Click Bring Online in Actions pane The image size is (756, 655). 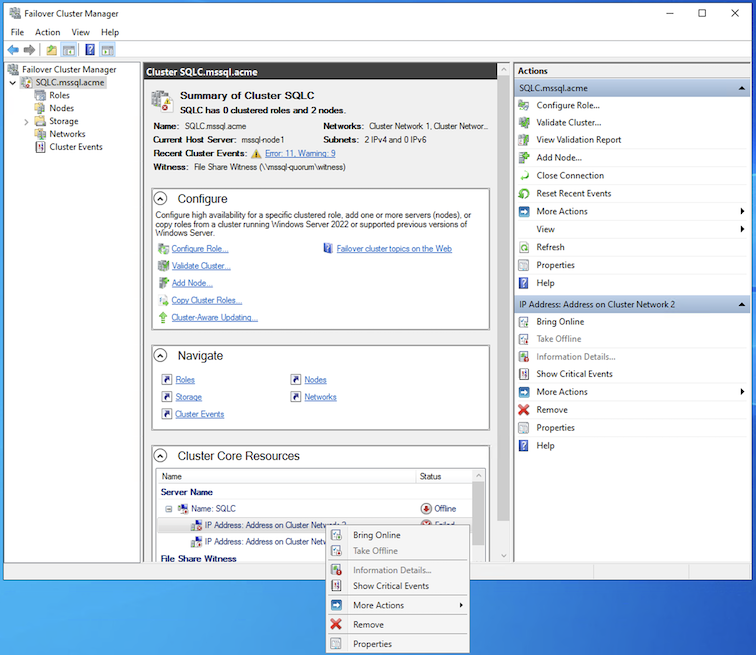pyautogui.click(x=560, y=322)
